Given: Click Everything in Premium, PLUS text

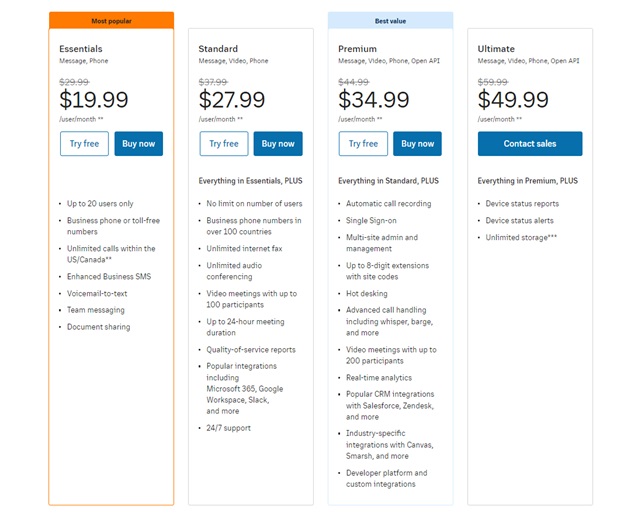Looking at the screenshot, I should click(x=528, y=181).
